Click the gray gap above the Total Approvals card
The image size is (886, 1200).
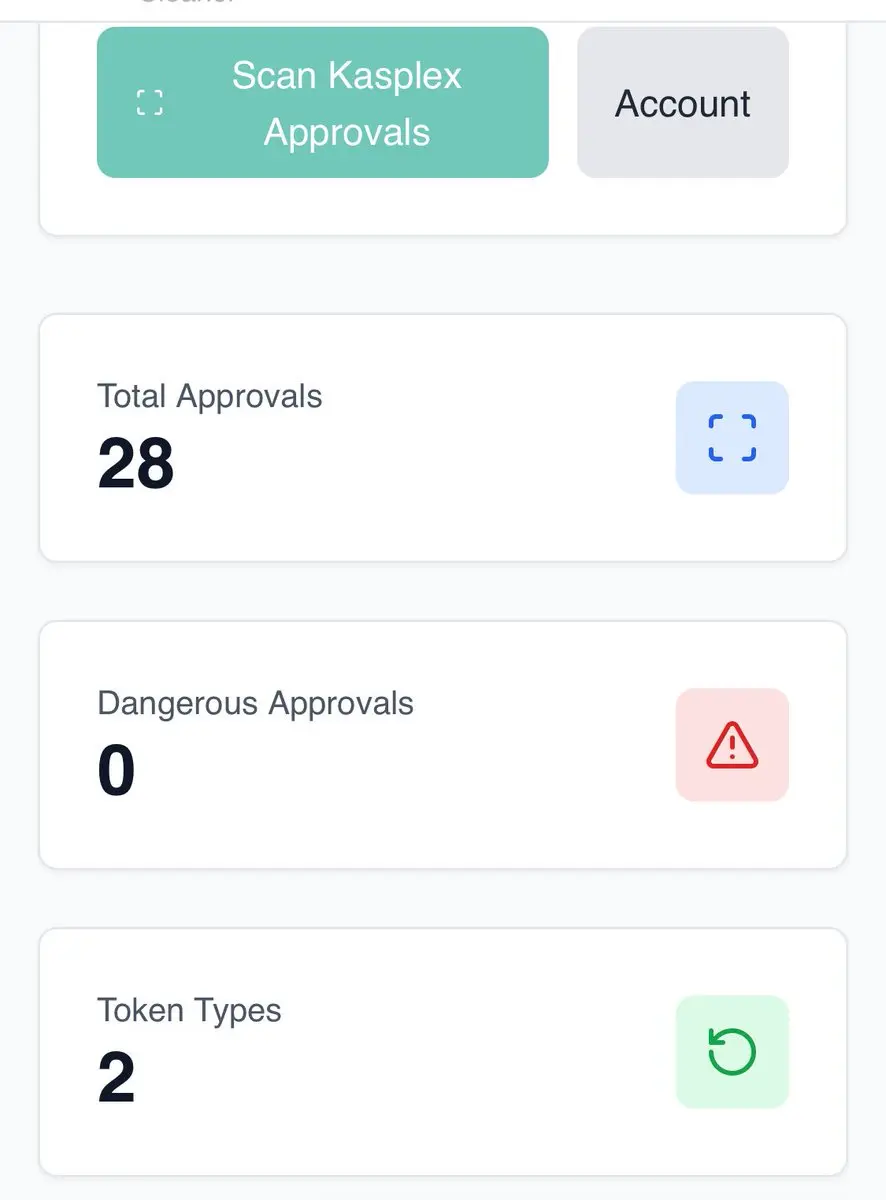point(443,275)
